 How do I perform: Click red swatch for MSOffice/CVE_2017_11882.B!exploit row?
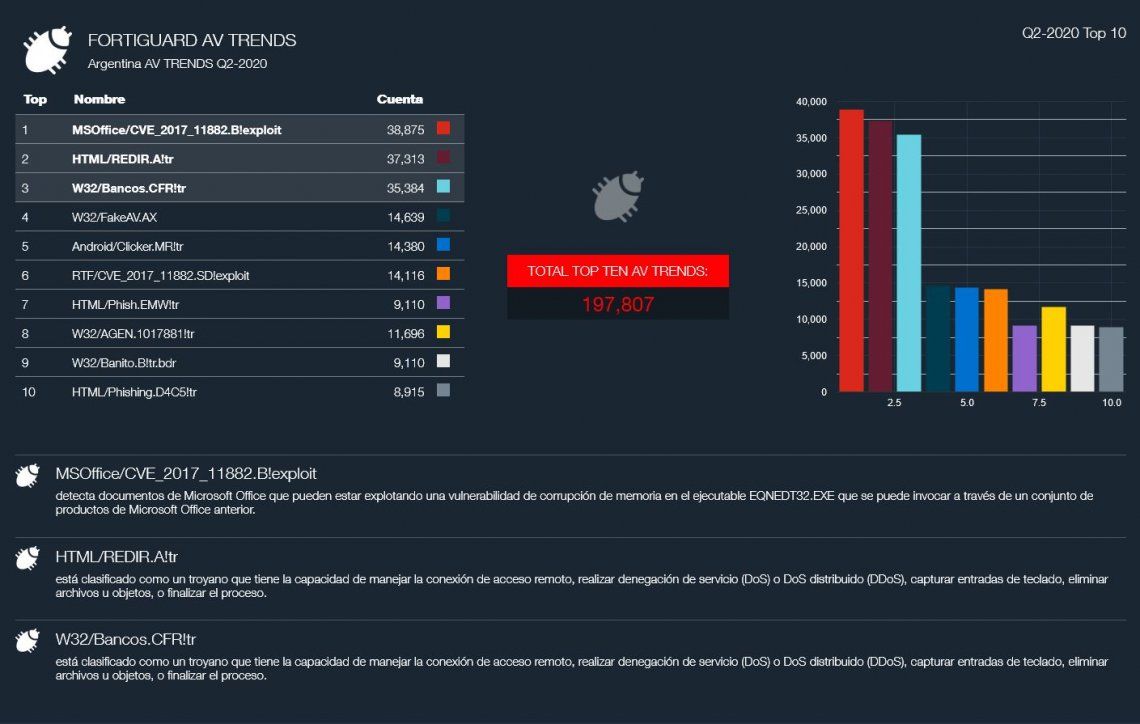444,129
